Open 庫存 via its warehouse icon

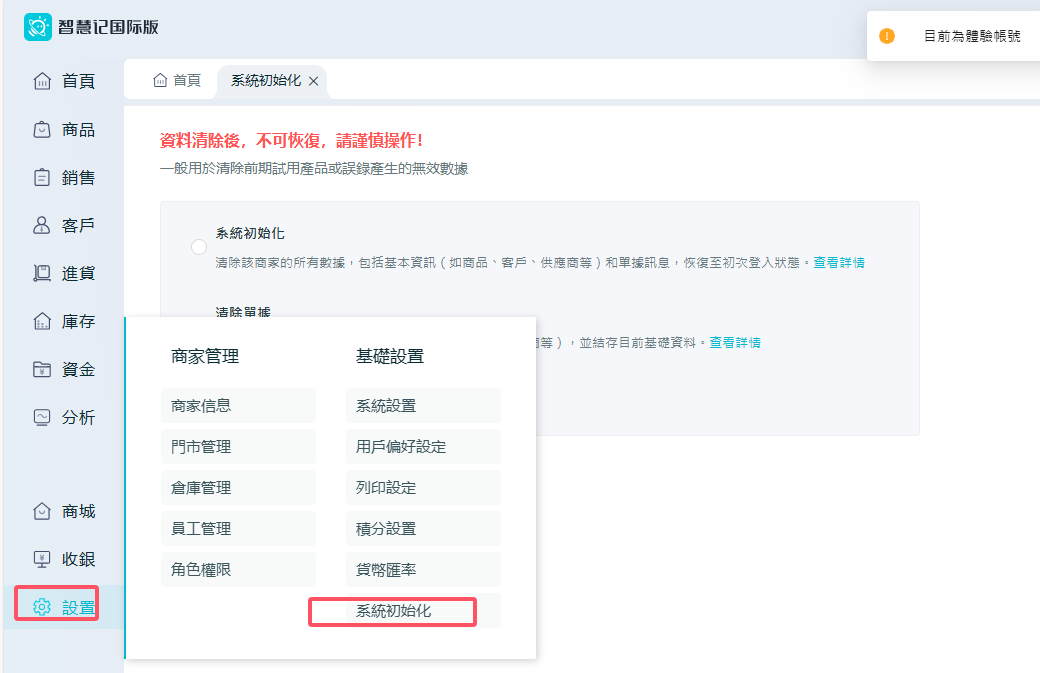pyautogui.click(x=42, y=321)
